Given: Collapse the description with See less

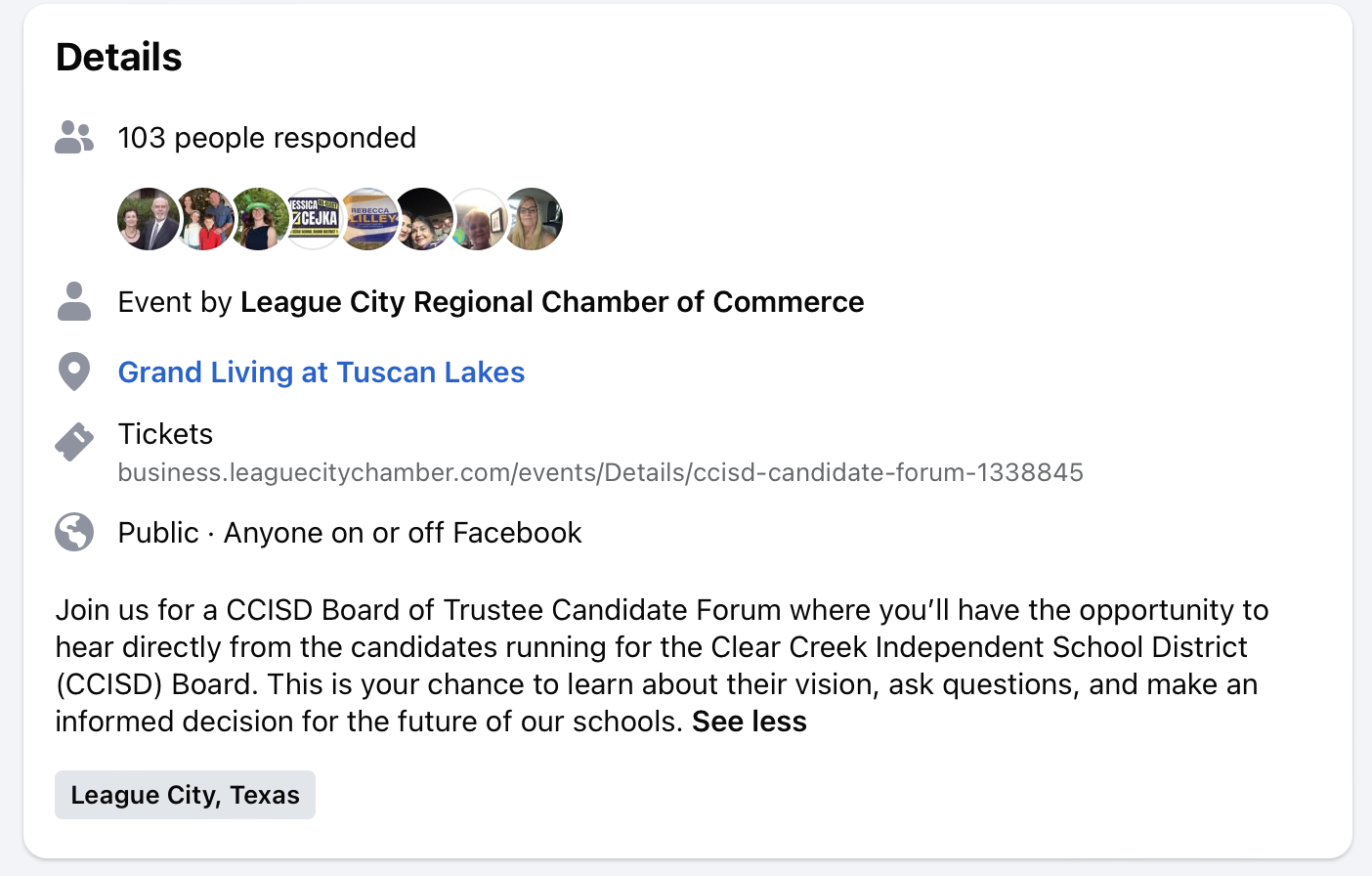Looking at the screenshot, I should [750, 722].
